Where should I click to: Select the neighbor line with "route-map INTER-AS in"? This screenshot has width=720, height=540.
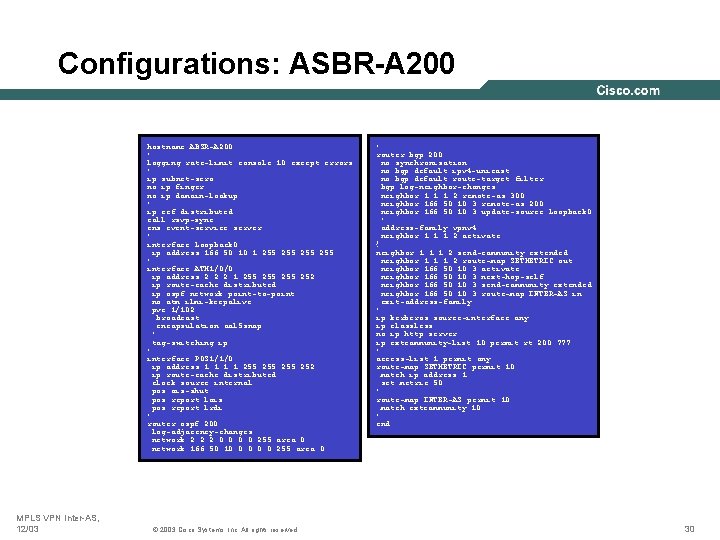click(x=481, y=293)
